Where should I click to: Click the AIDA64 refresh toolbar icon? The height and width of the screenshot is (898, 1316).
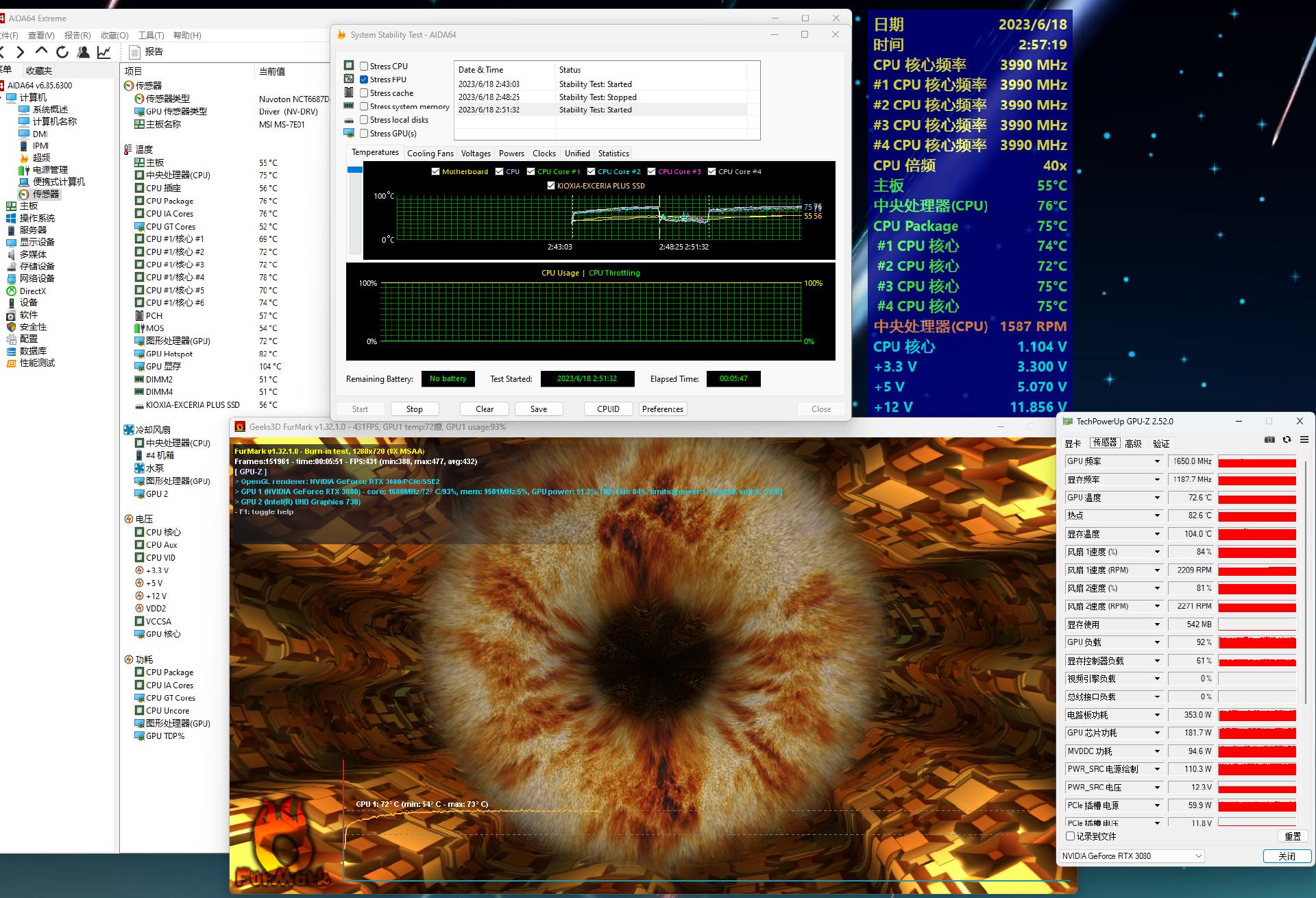pos(62,52)
